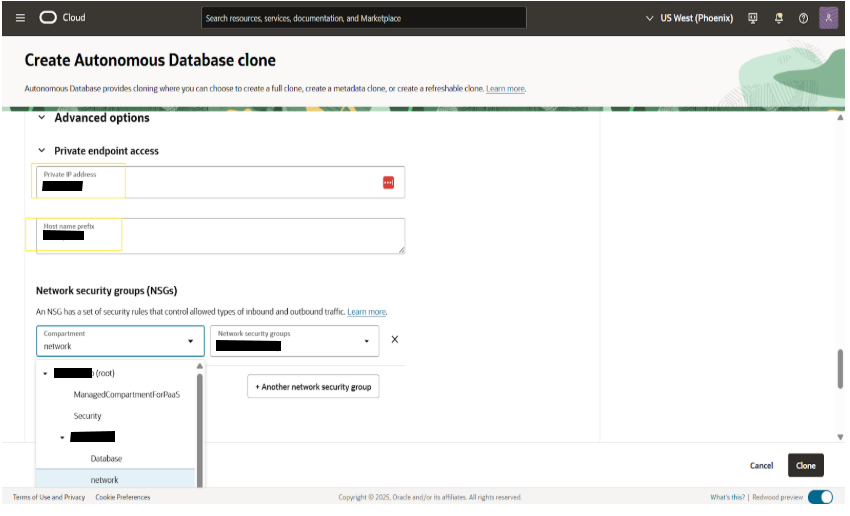Click the red icon in Private IP address field
The image size is (850, 516).
click(x=388, y=182)
